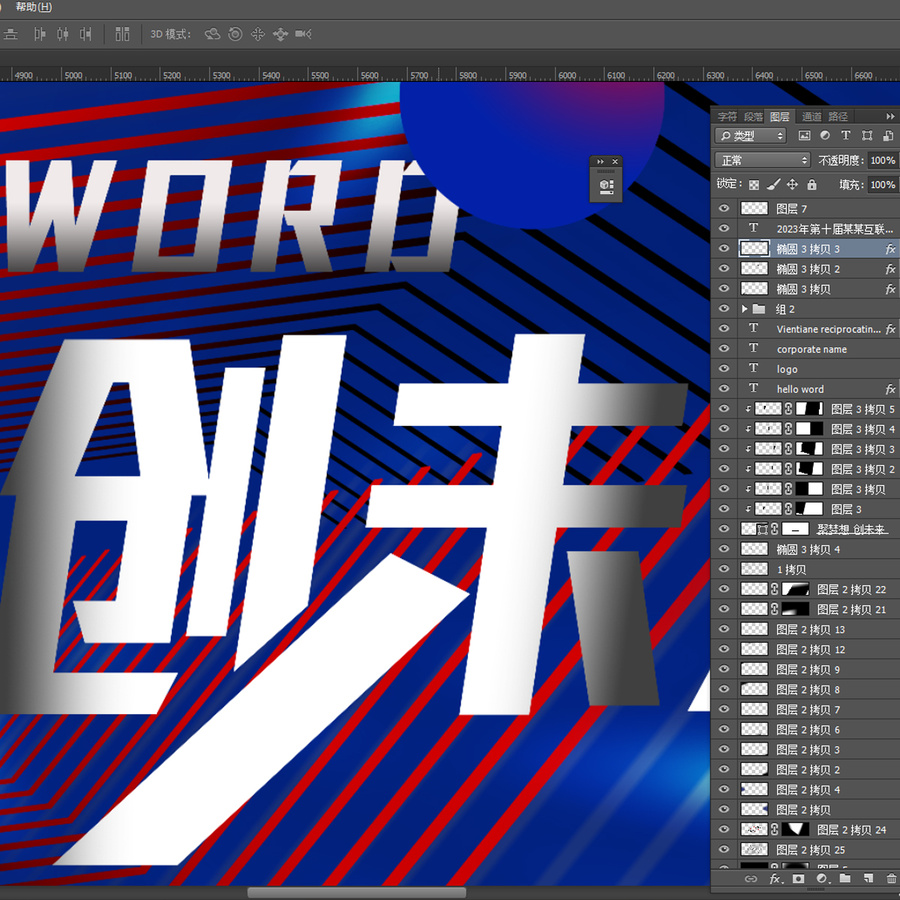The image size is (900, 900).
Task: Click the 不透明度 100% field
Action: (882, 160)
